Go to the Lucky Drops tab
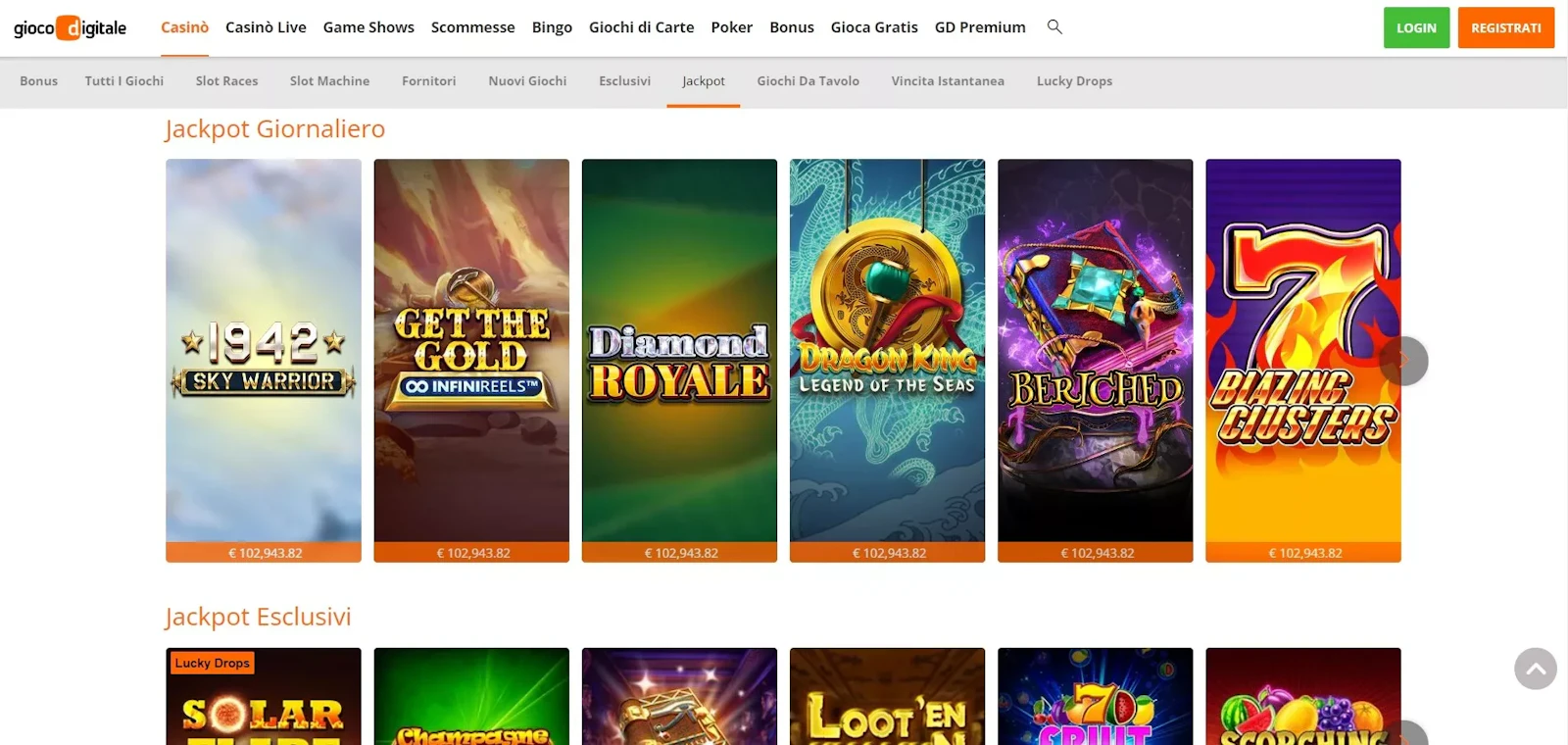This screenshot has width=1568, height=745. tap(1074, 81)
